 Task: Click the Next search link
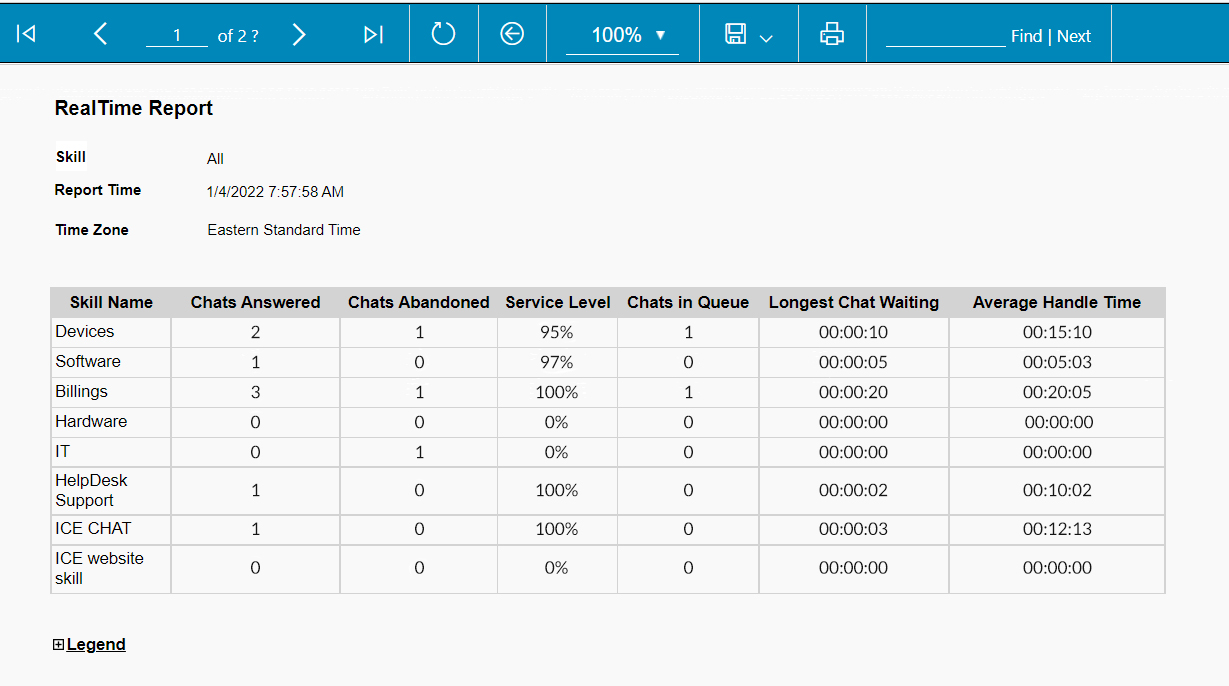(1074, 36)
